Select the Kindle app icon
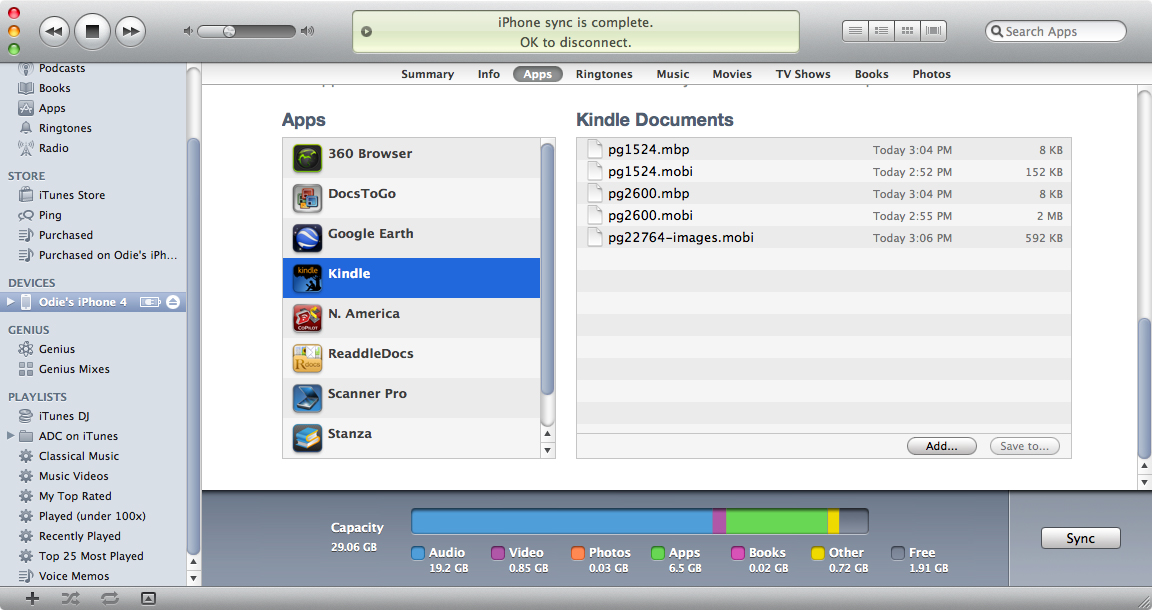Viewport: 1152px width, 610px height. [307, 278]
